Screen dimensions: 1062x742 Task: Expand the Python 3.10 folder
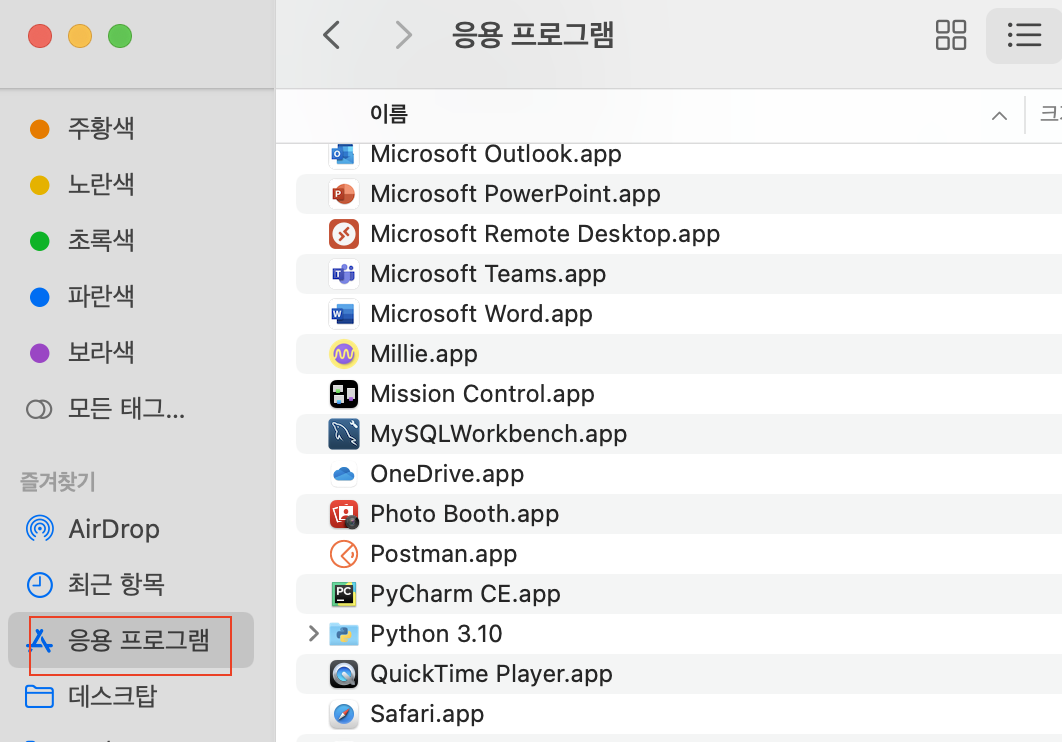point(313,634)
